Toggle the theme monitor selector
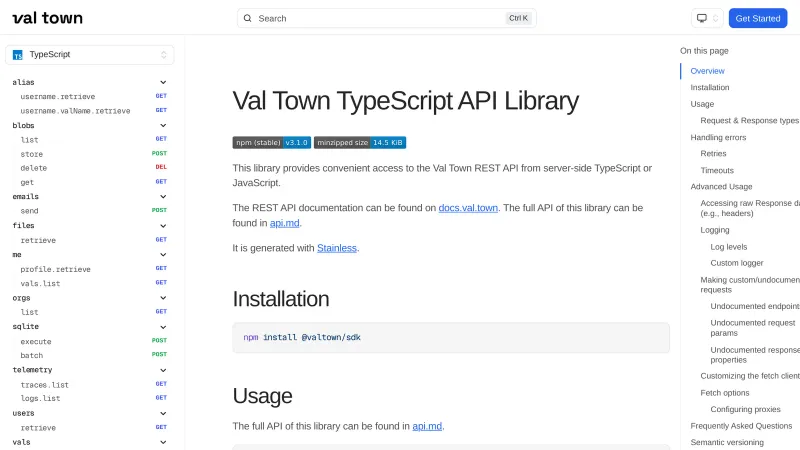The height and width of the screenshot is (450, 800). pyautogui.click(x=707, y=18)
